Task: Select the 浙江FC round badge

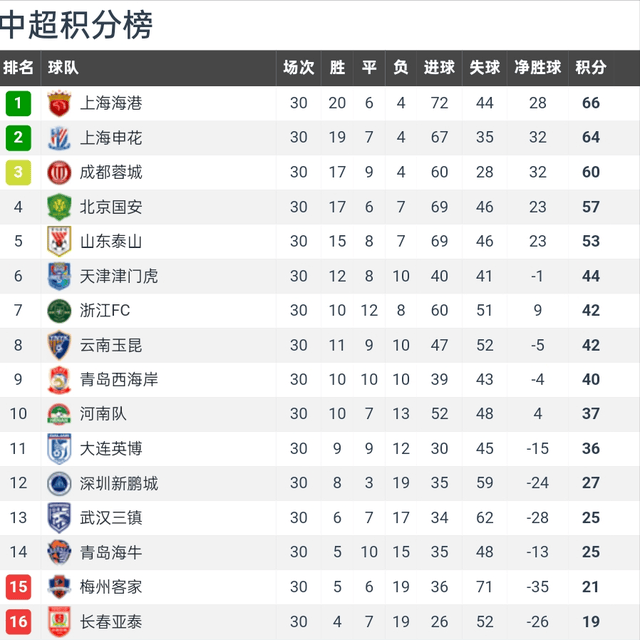Action: pos(59,311)
